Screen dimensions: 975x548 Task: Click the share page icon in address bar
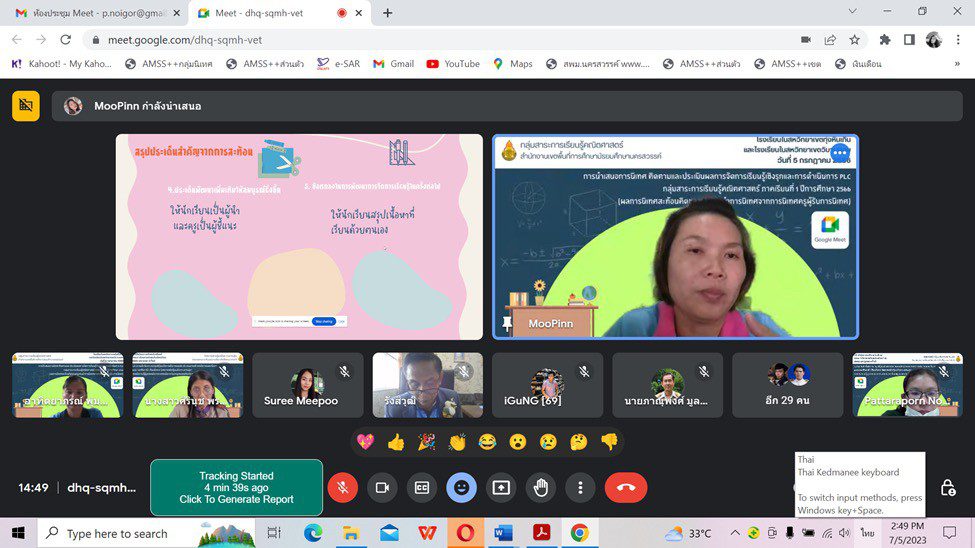click(830, 40)
